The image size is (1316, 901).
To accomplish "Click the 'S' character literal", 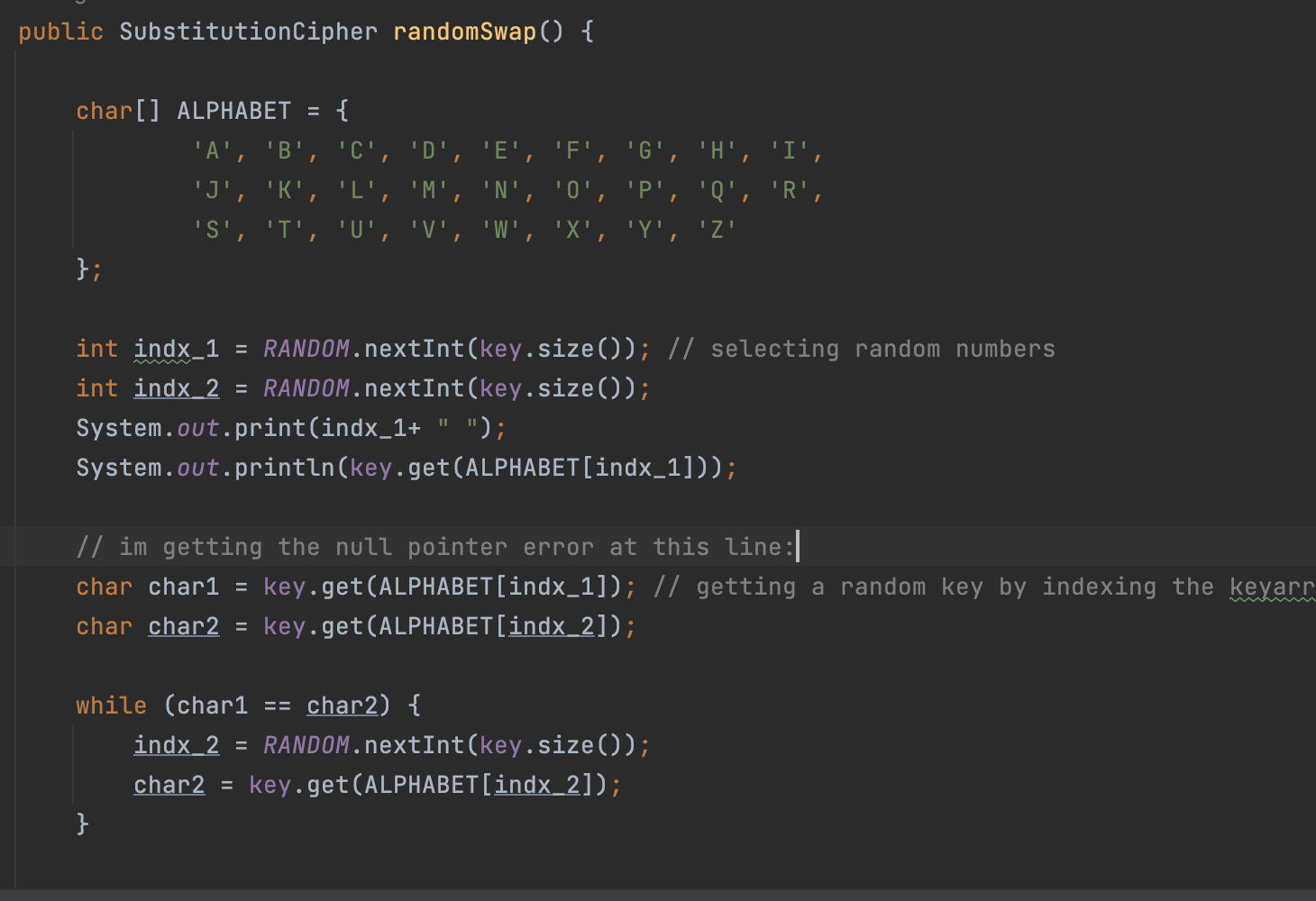I will point(213,230).
